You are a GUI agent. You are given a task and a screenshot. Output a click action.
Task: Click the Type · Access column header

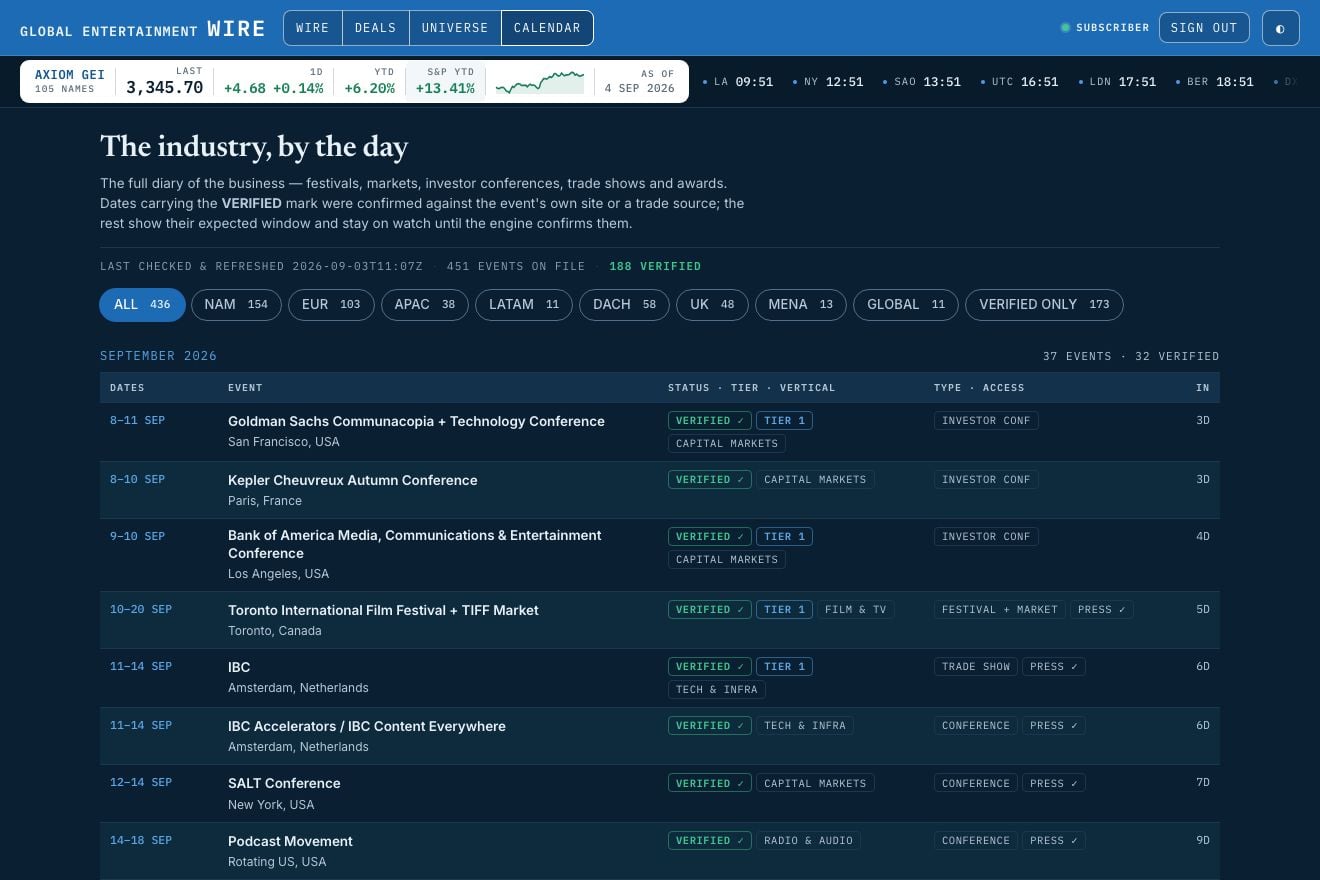point(979,388)
